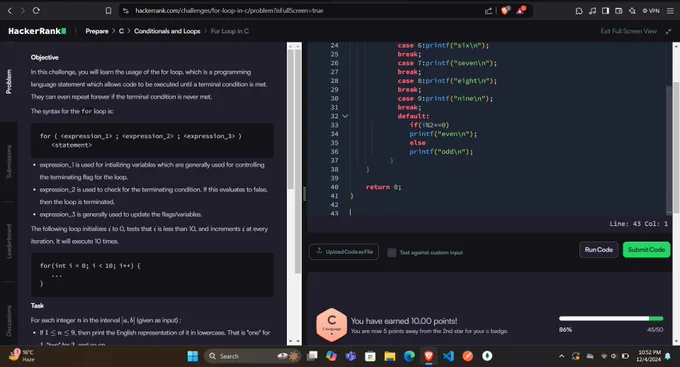
Task: Click the 86% badge progress bar
Action: (x=611, y=318)
